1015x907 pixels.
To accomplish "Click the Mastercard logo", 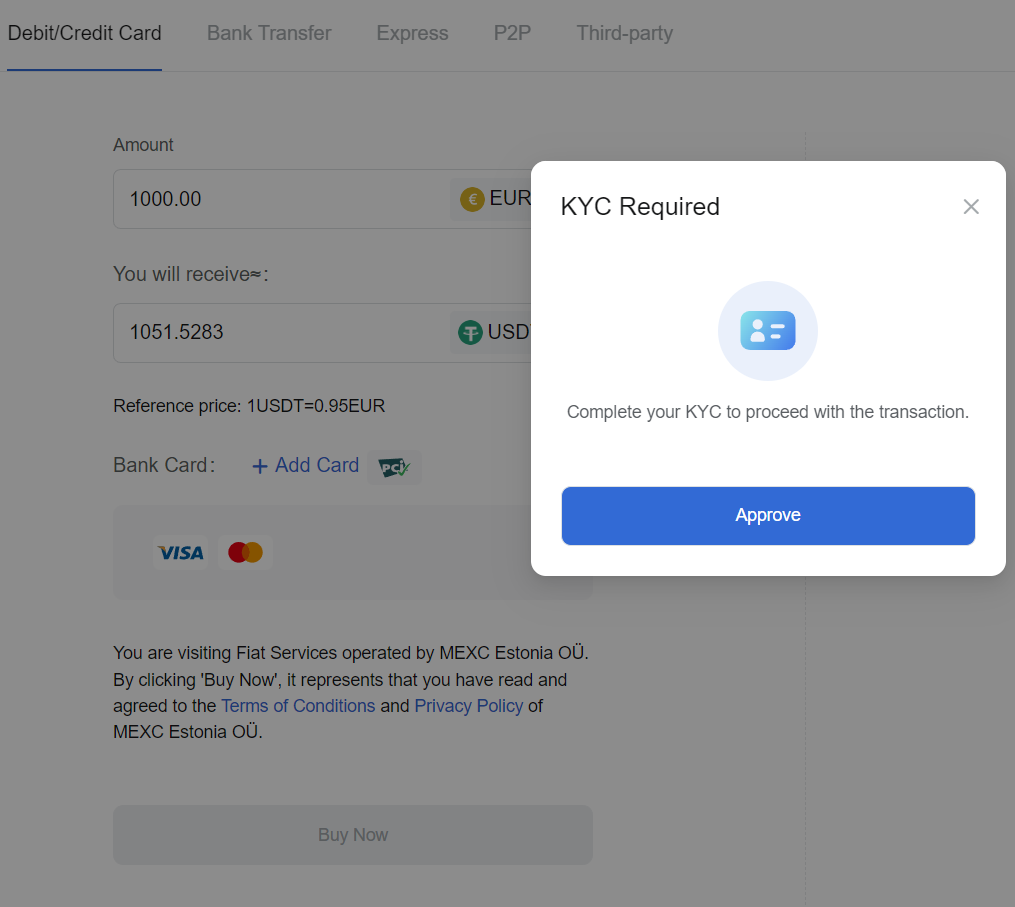I will [245, 552].
